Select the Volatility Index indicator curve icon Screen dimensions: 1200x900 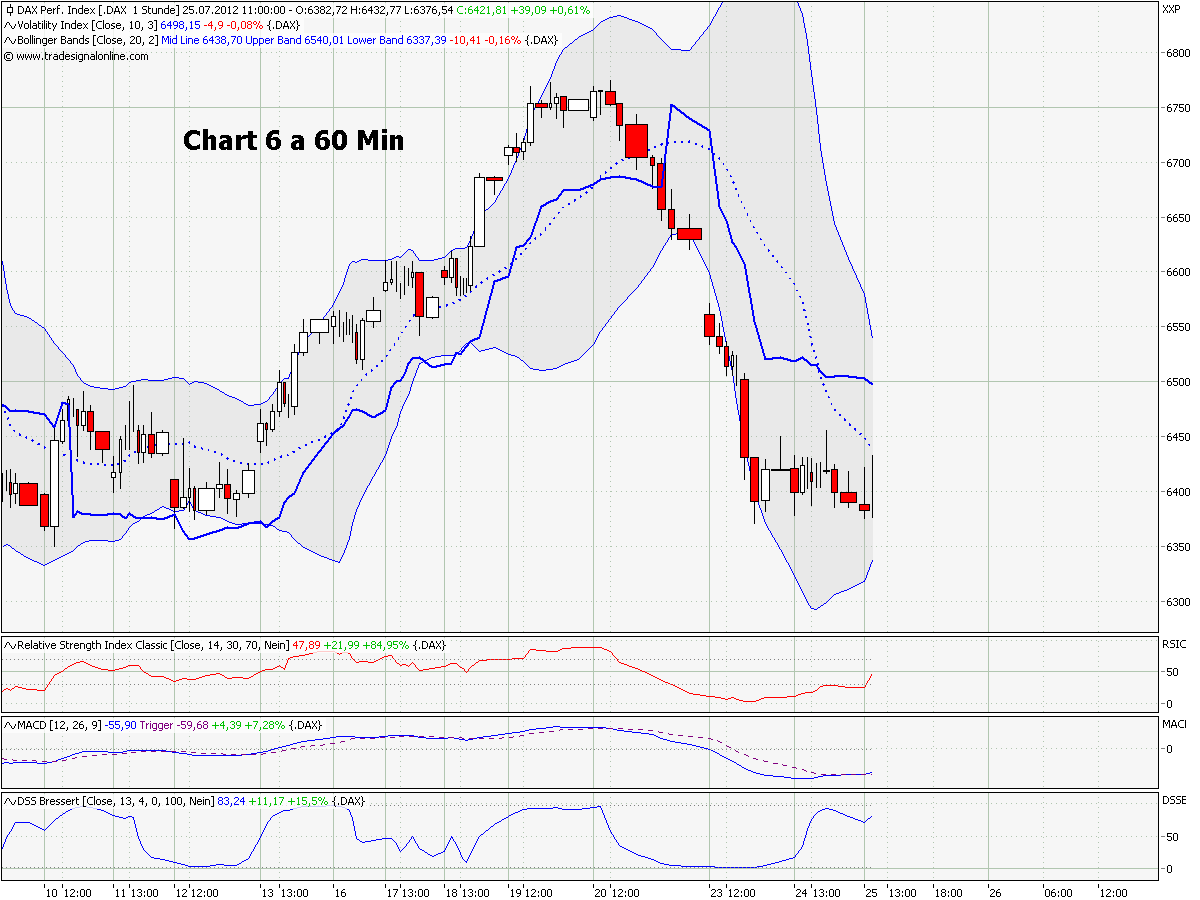pos(10,24)
